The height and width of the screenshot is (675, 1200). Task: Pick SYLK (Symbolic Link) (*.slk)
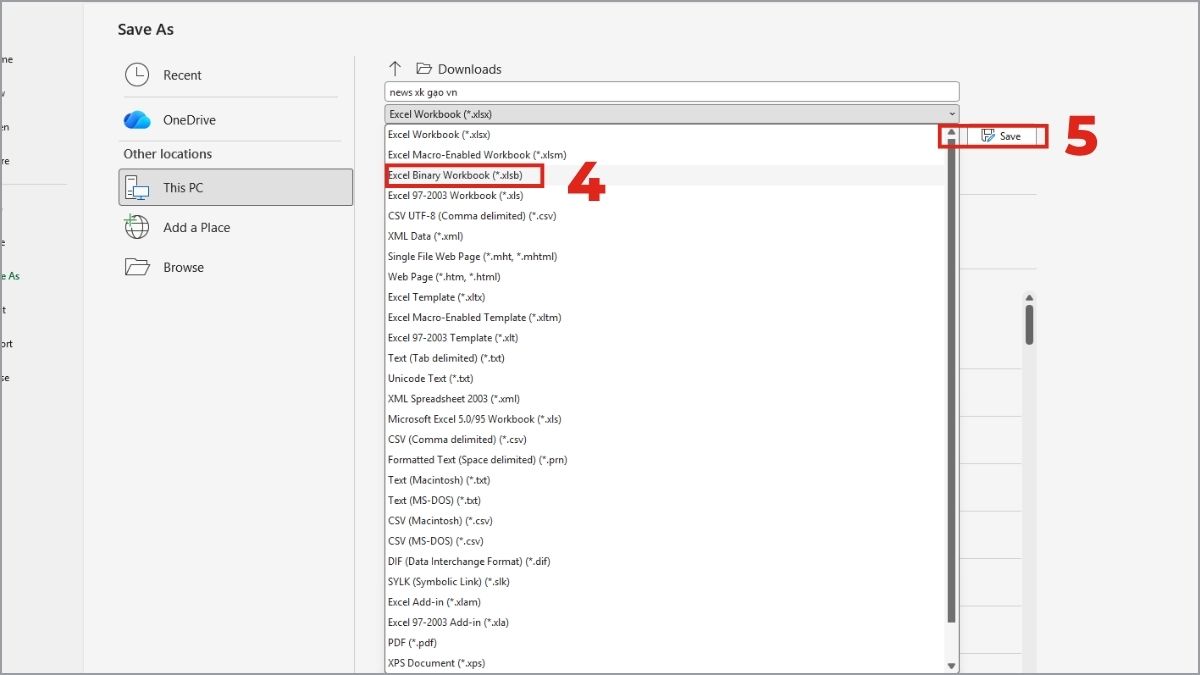point(665,582)
